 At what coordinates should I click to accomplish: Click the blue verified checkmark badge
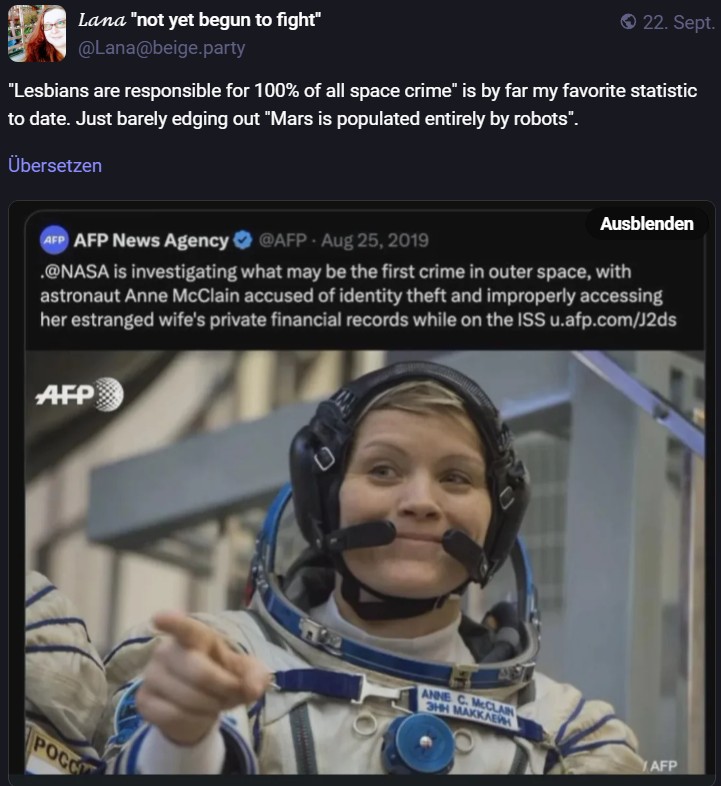[243, 241]
